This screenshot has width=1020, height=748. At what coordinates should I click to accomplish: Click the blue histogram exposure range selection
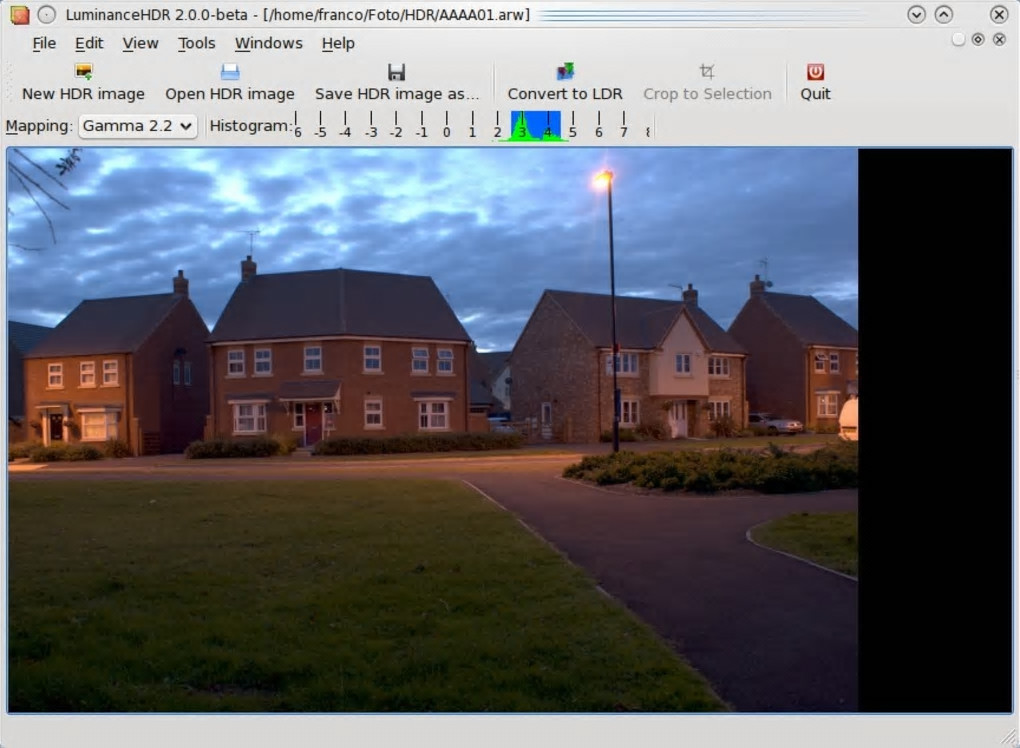point(535,126)
